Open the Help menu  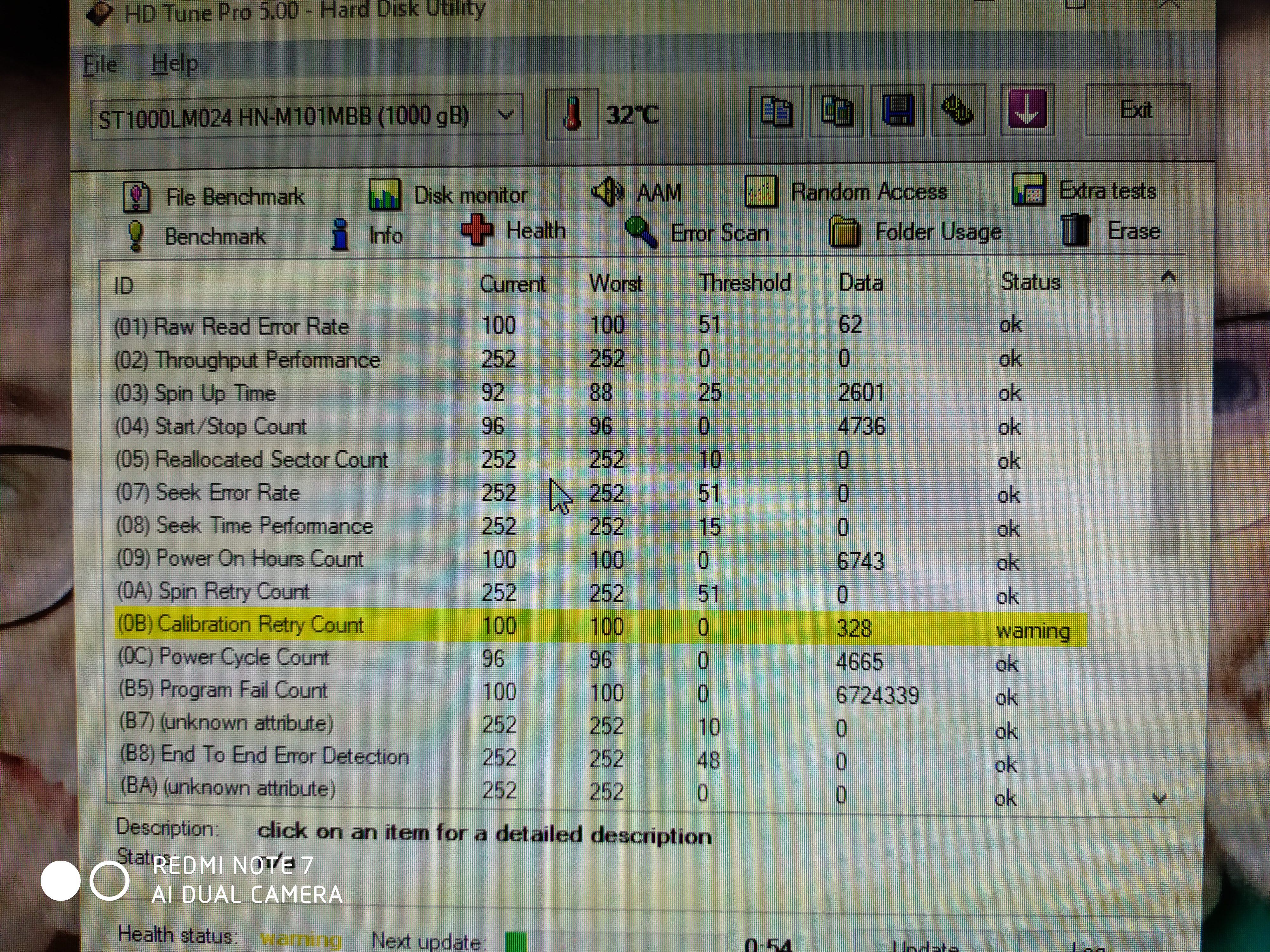[175, 63]
